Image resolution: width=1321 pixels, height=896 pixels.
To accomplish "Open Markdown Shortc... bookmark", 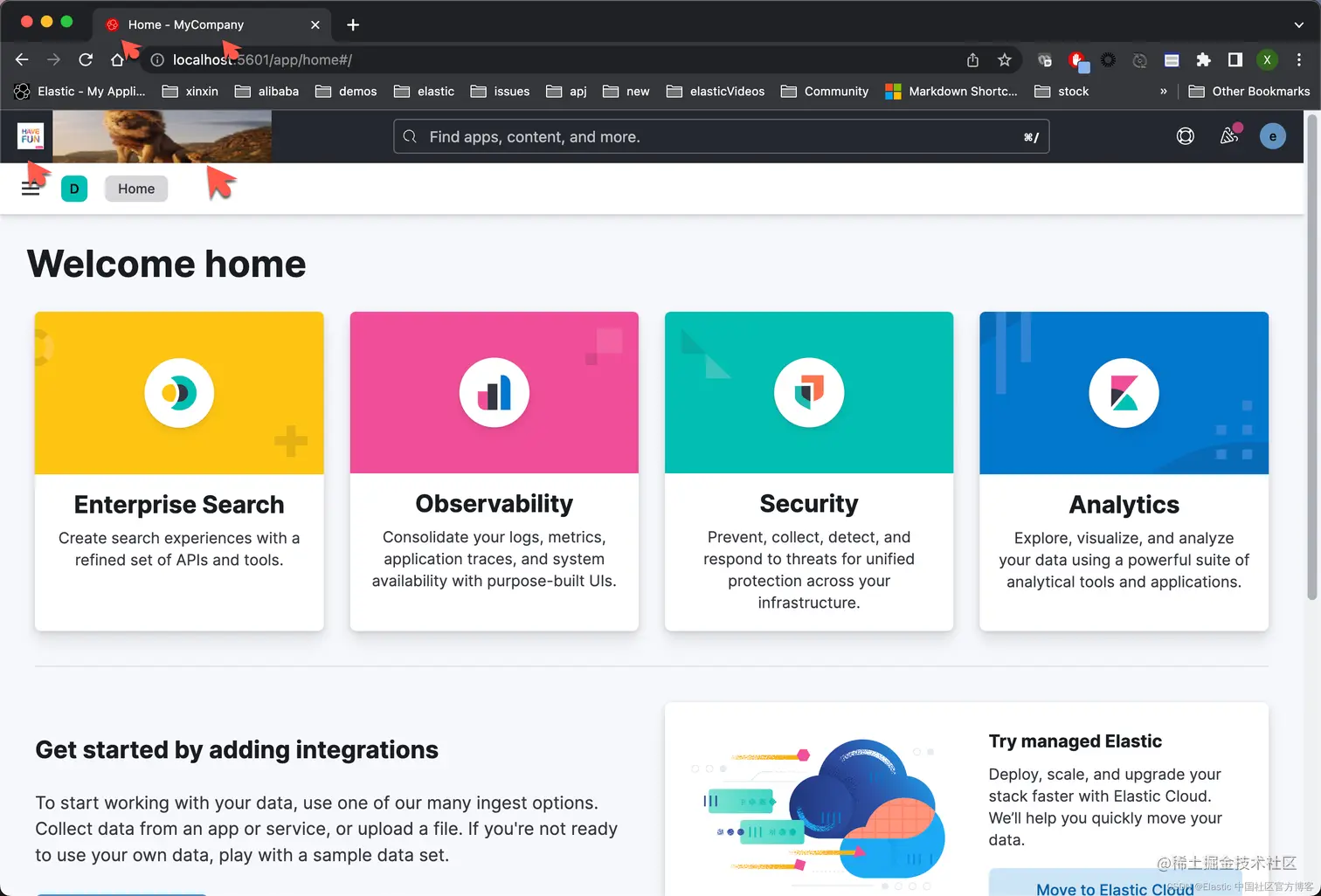I will coord(951,91).
